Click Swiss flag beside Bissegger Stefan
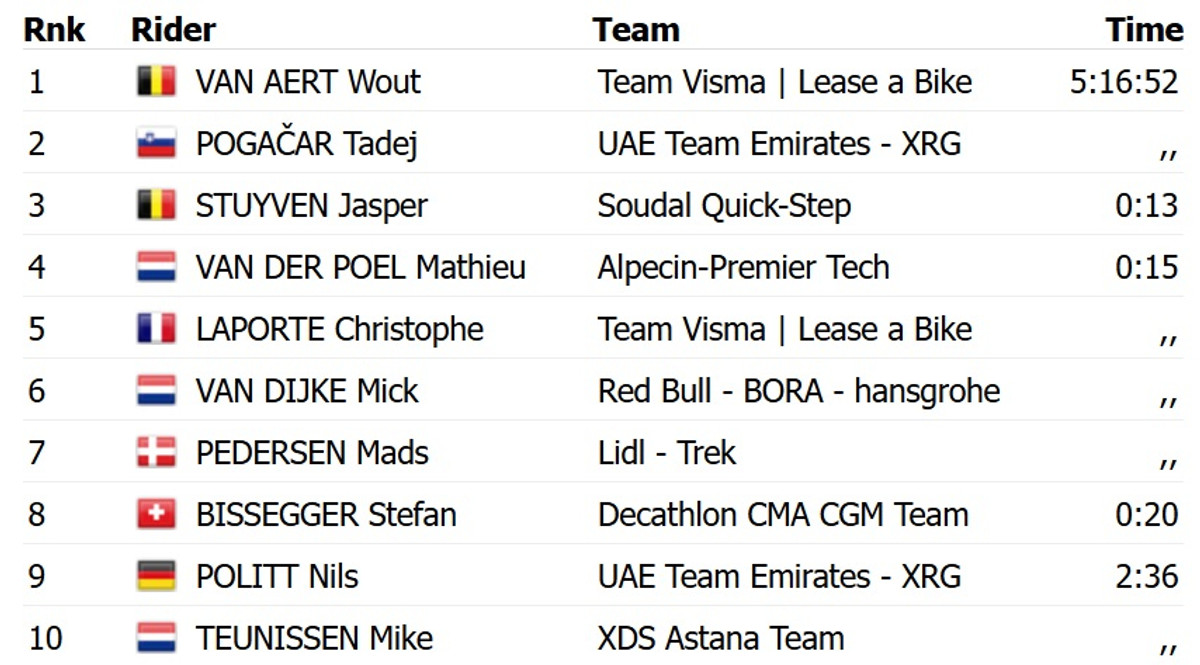The width and height of the screenshot is (1200, 665). 156,515
